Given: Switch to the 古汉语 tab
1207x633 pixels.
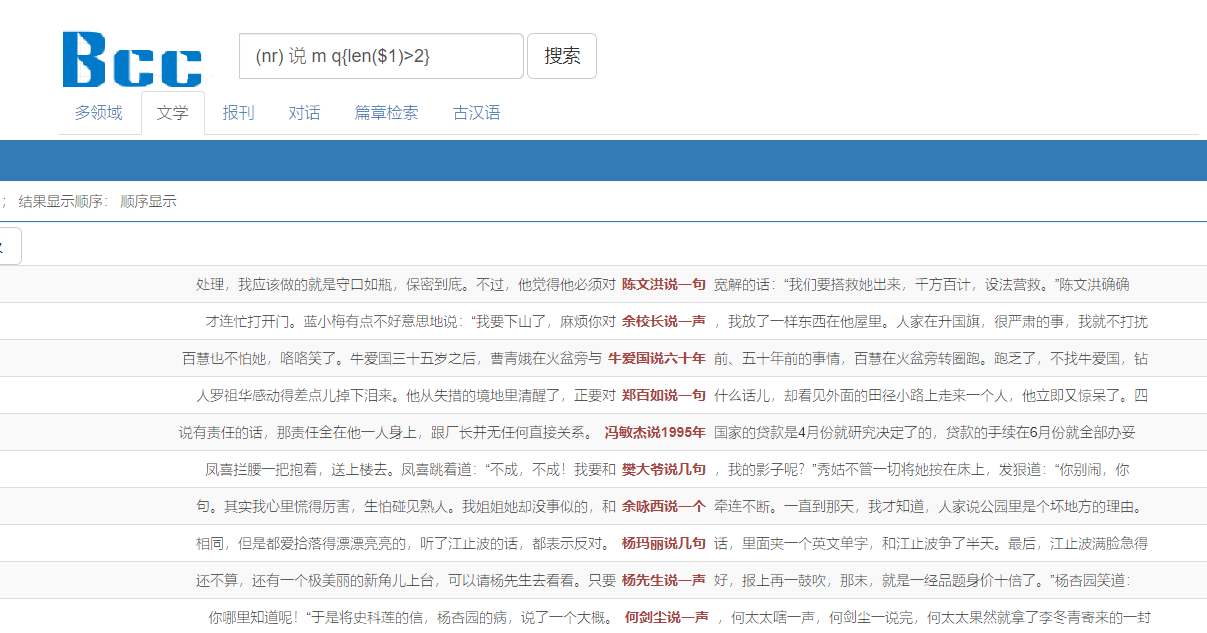Looking at the screenshot, I should 476,113.
